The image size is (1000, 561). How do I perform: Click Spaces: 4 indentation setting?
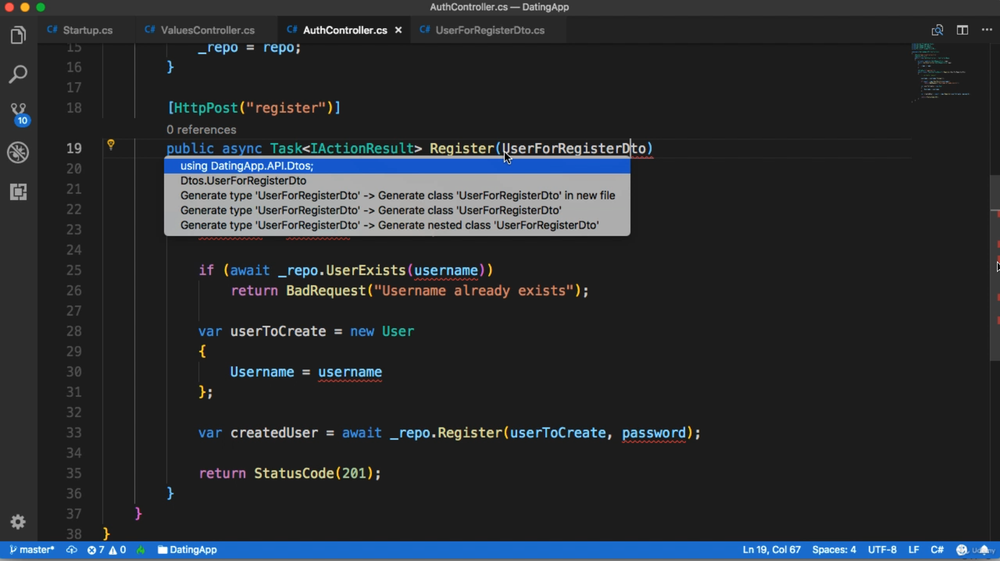pos(834,550)
